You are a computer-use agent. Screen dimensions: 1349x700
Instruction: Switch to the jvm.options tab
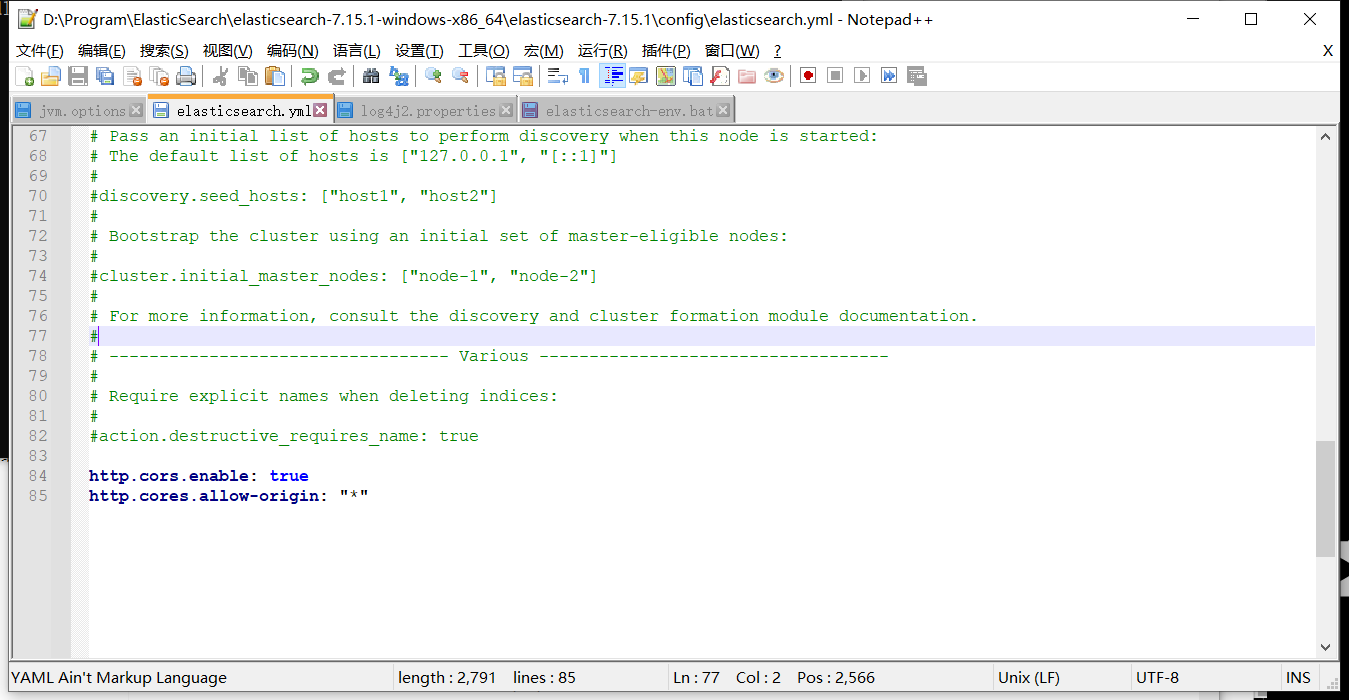click(x=82, y=111)
